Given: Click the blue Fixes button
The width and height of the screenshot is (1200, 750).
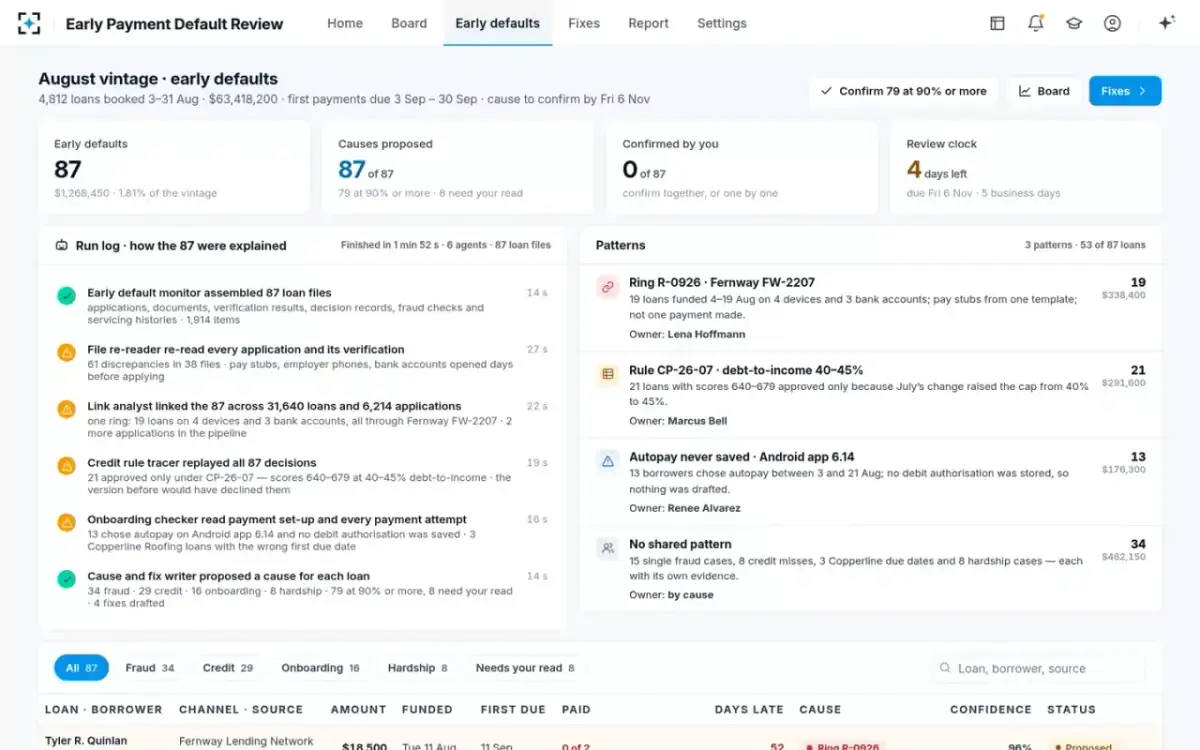Looking at the screenshot, I should pyautogui.click(x=1125, y=91).
